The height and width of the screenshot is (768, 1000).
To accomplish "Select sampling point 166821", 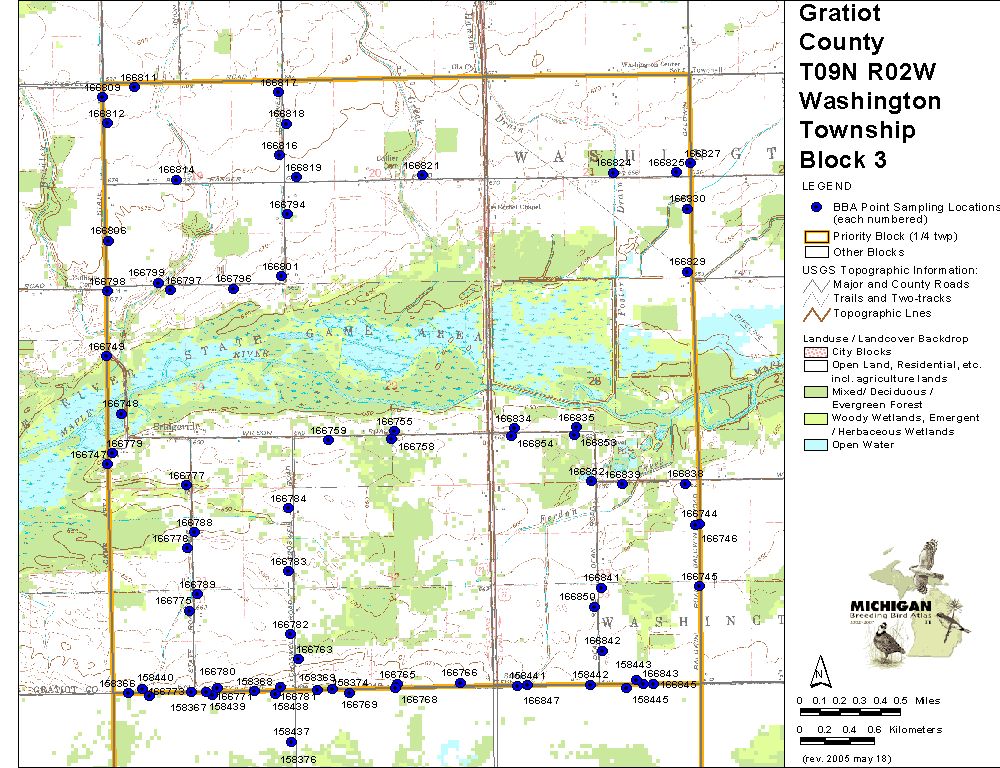I will 423,175.
